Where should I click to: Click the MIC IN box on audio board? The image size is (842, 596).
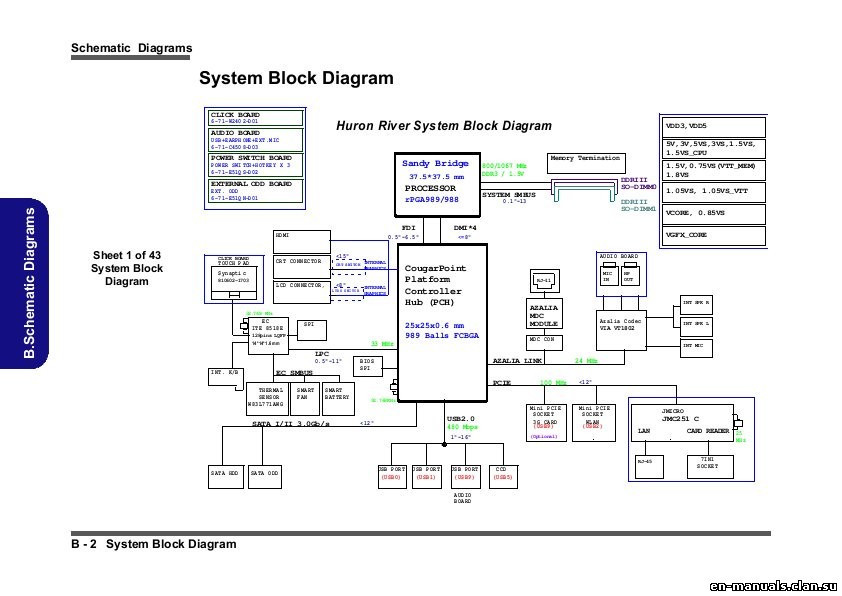[x=609, y=274]
